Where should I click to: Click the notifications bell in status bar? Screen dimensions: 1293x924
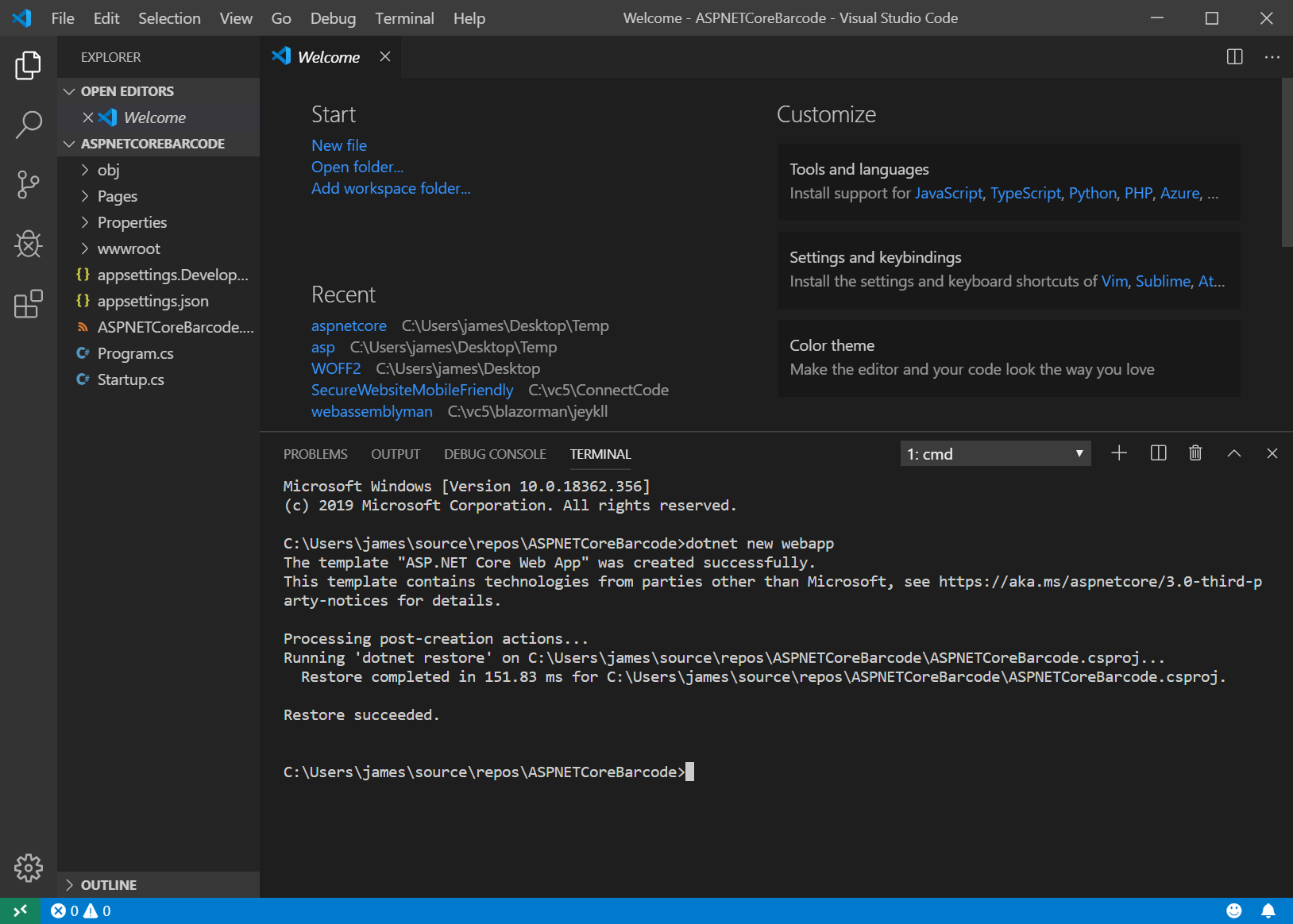pyautogui.click(x=1268, y=911)
